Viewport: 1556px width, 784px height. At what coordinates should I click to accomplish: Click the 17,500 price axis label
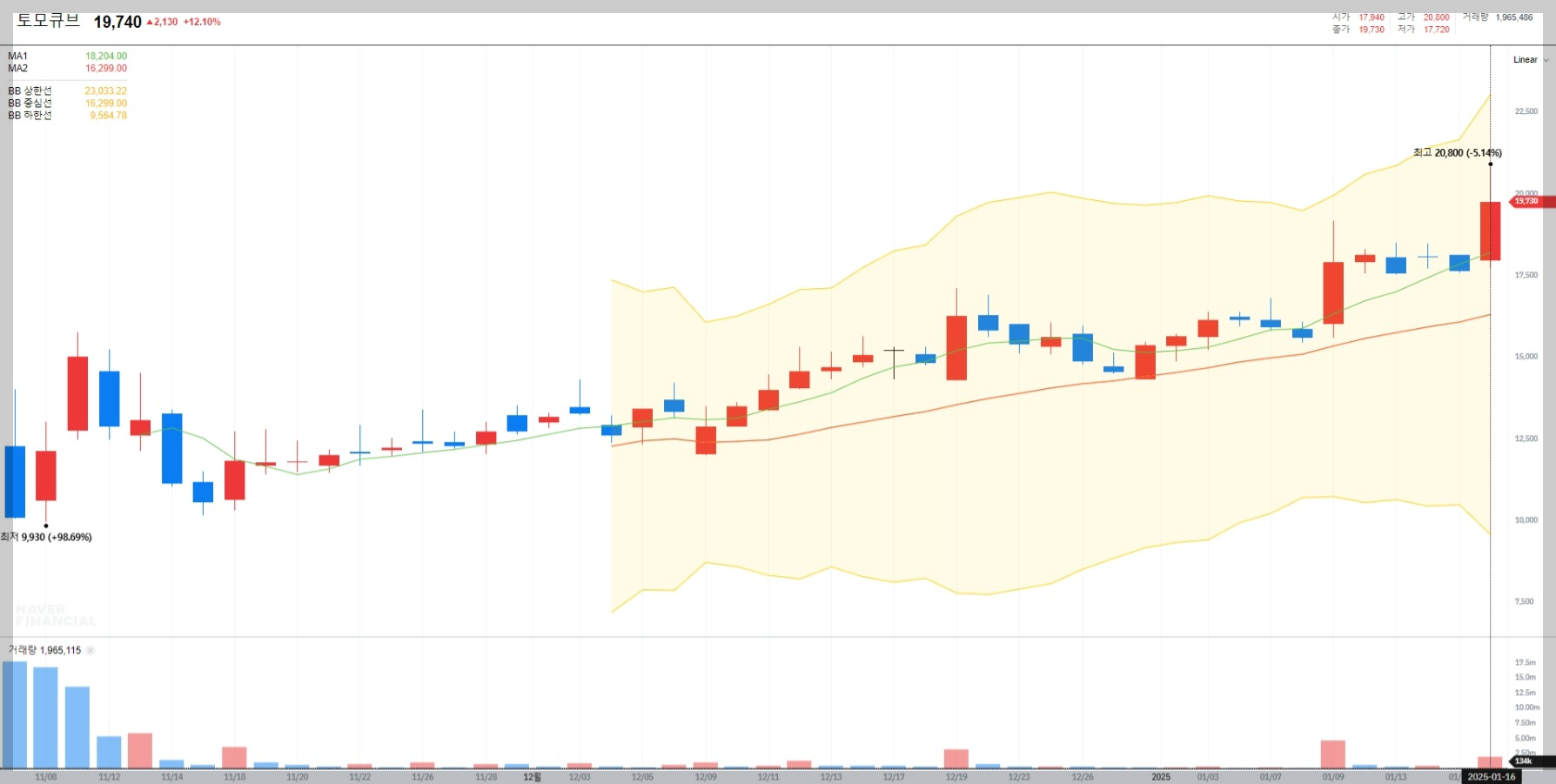1526,275
